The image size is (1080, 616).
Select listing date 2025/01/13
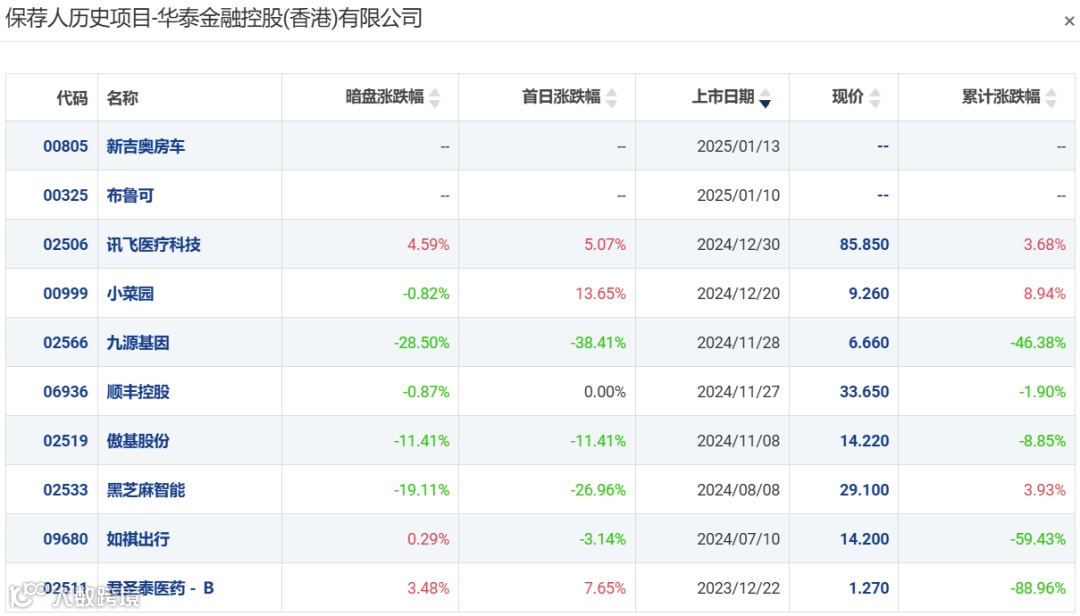[738, 146]
